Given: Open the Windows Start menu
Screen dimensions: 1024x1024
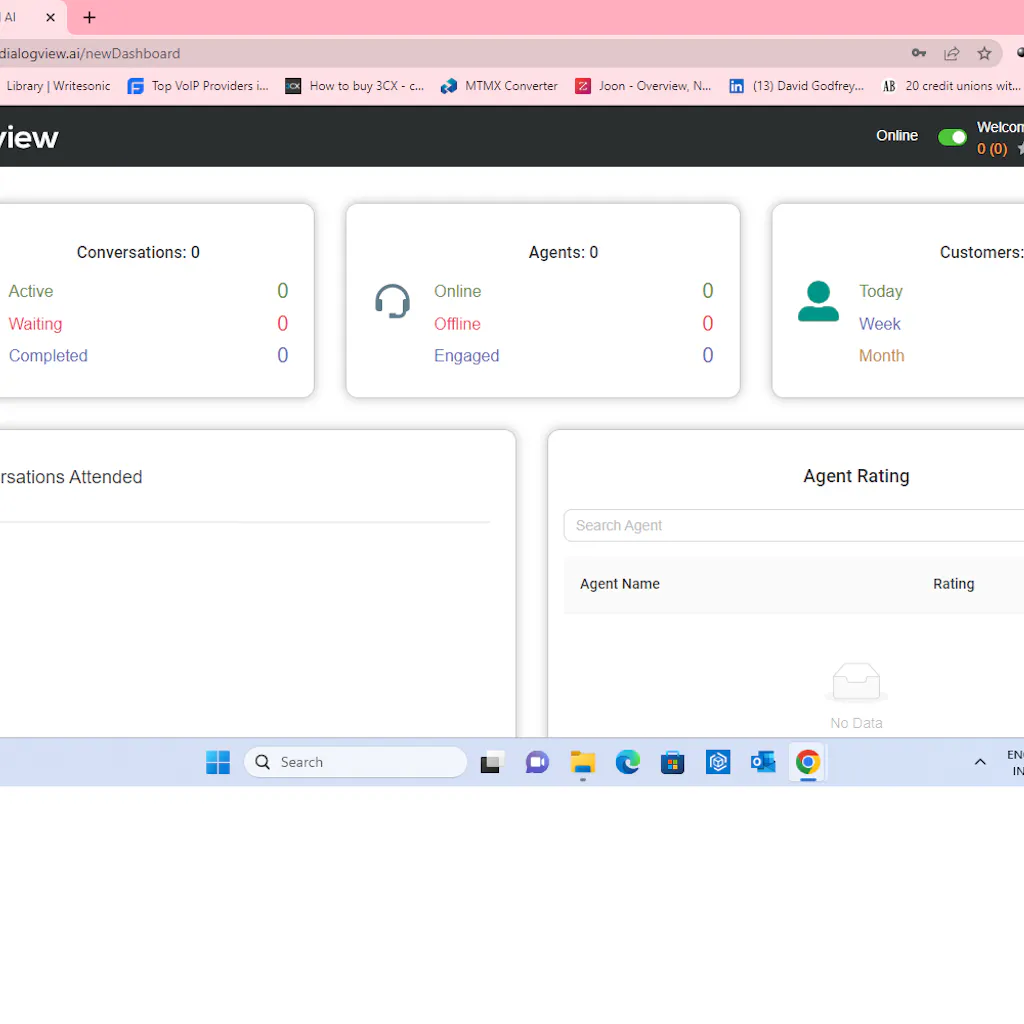Looking at the screenshot, I should click(x=218, y=762).
